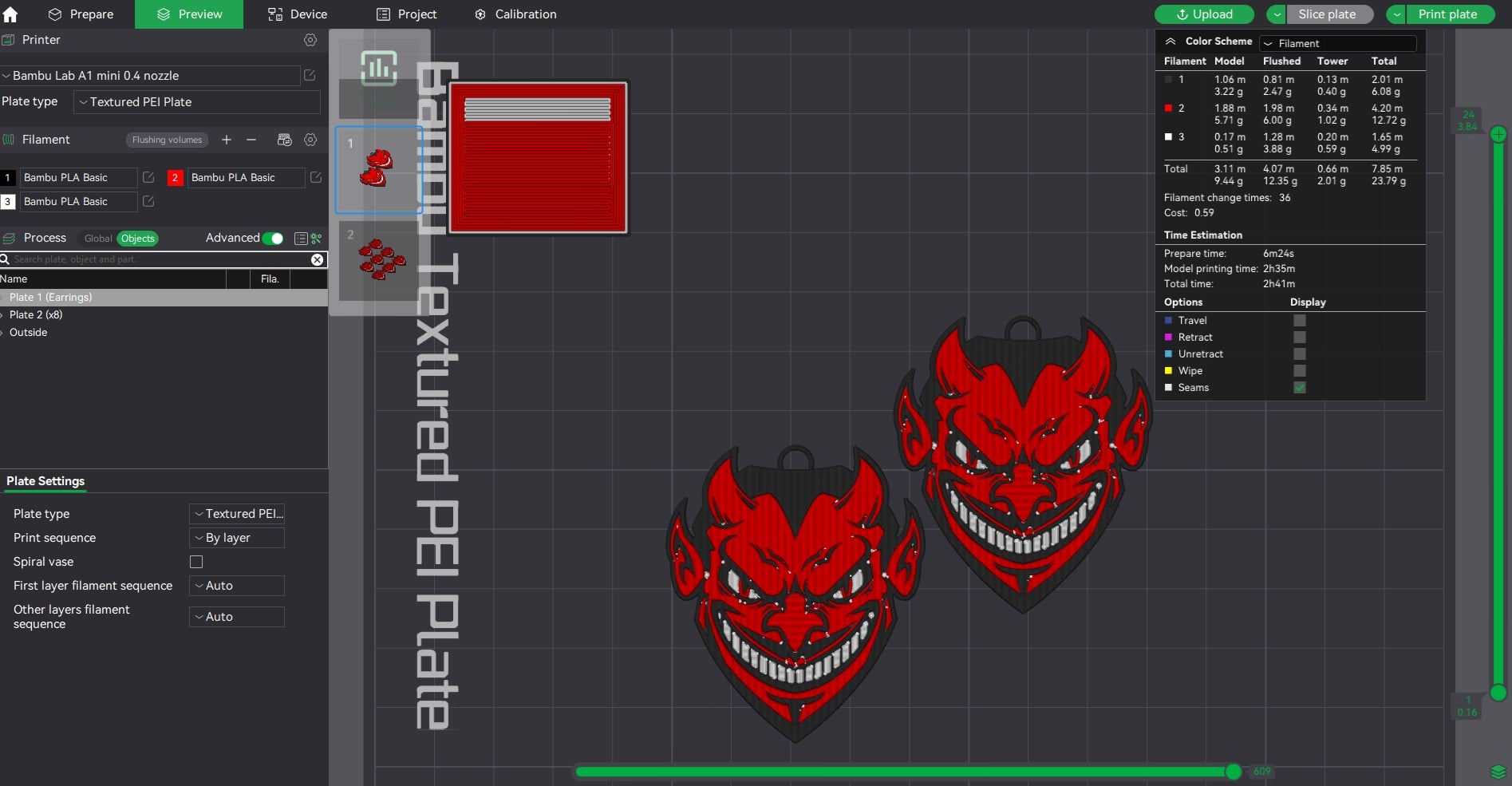Viewport: 1512px width, 786px height.
Task: Open Print sequence By layer dropdown
Action: [237, 538]
